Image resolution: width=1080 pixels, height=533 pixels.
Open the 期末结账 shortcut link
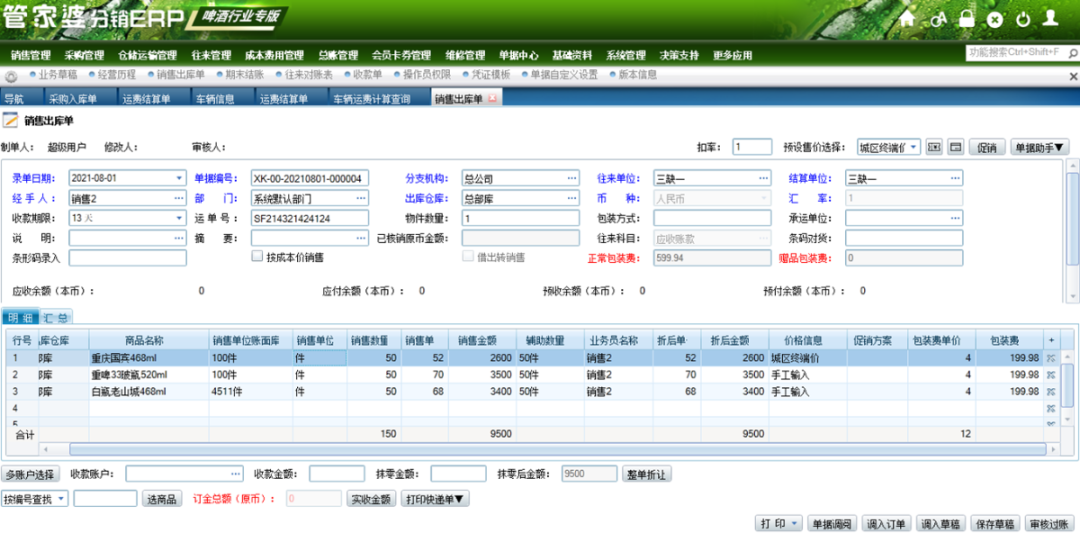pos(245,75)
